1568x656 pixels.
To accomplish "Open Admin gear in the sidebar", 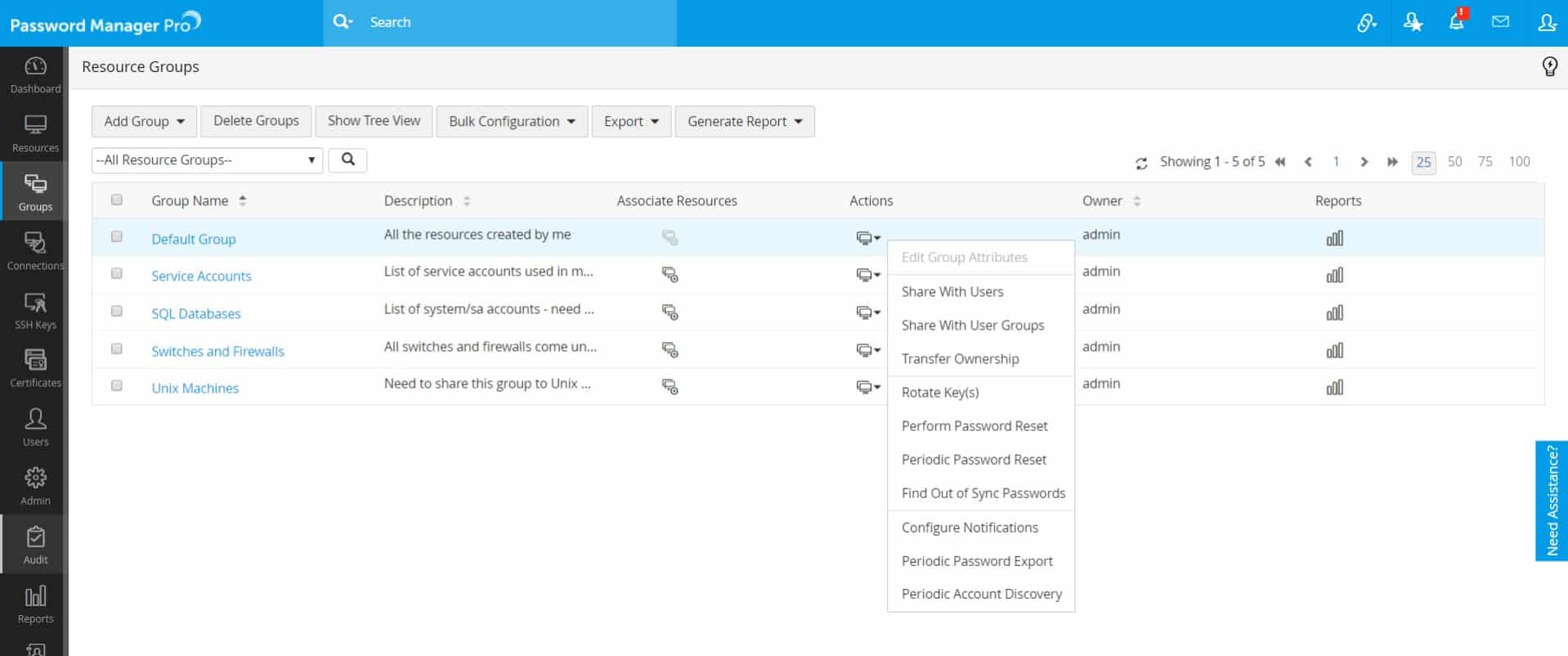I will click(x=35, y=487).
